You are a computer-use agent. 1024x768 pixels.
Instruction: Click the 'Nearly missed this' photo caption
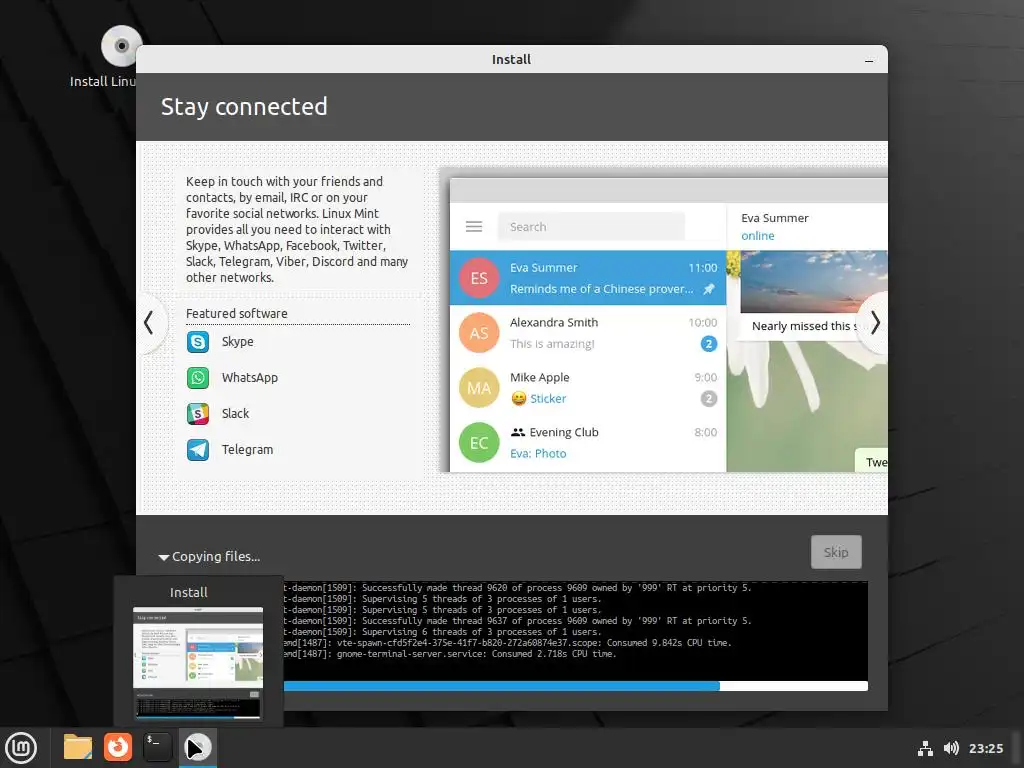(804, 326)
